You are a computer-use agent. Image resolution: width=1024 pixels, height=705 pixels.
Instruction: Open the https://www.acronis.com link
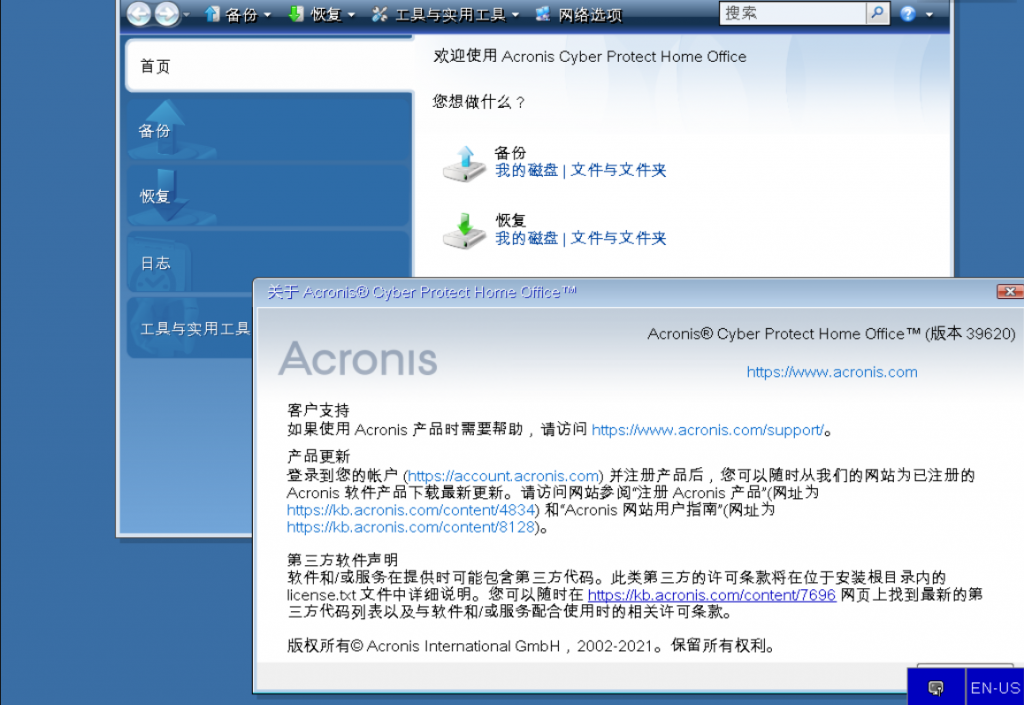(x=832, y=372)
